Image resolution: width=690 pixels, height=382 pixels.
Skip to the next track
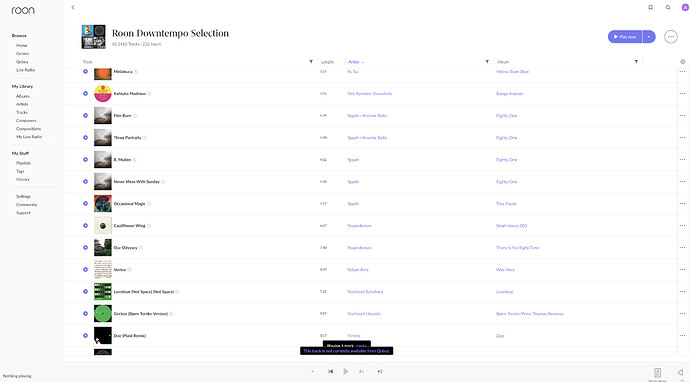click(x=361, y=371)
